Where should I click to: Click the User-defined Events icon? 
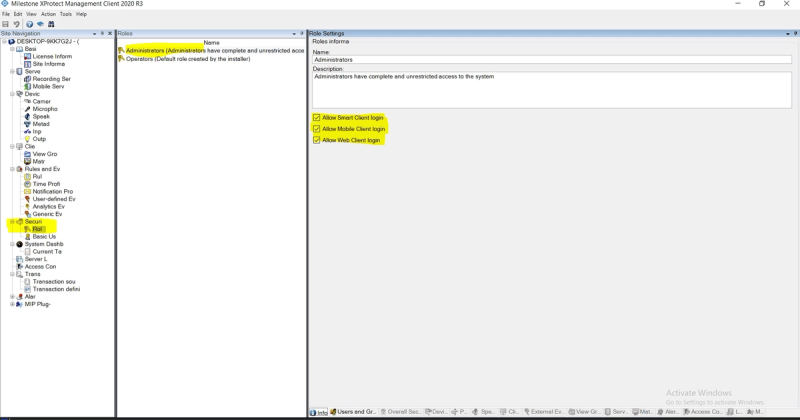click(28, 199)
